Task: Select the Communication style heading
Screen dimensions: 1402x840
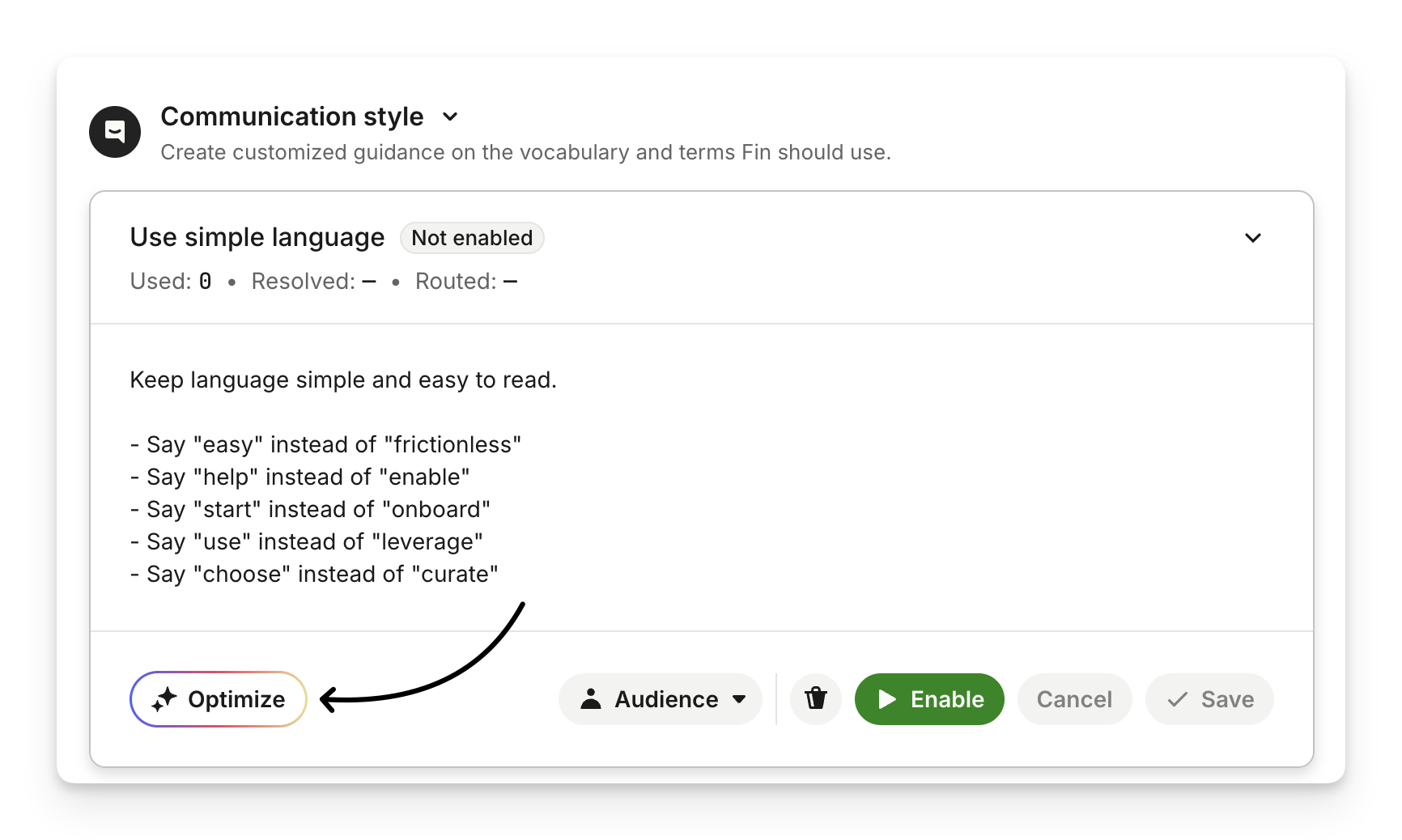Action: point(291,117)
